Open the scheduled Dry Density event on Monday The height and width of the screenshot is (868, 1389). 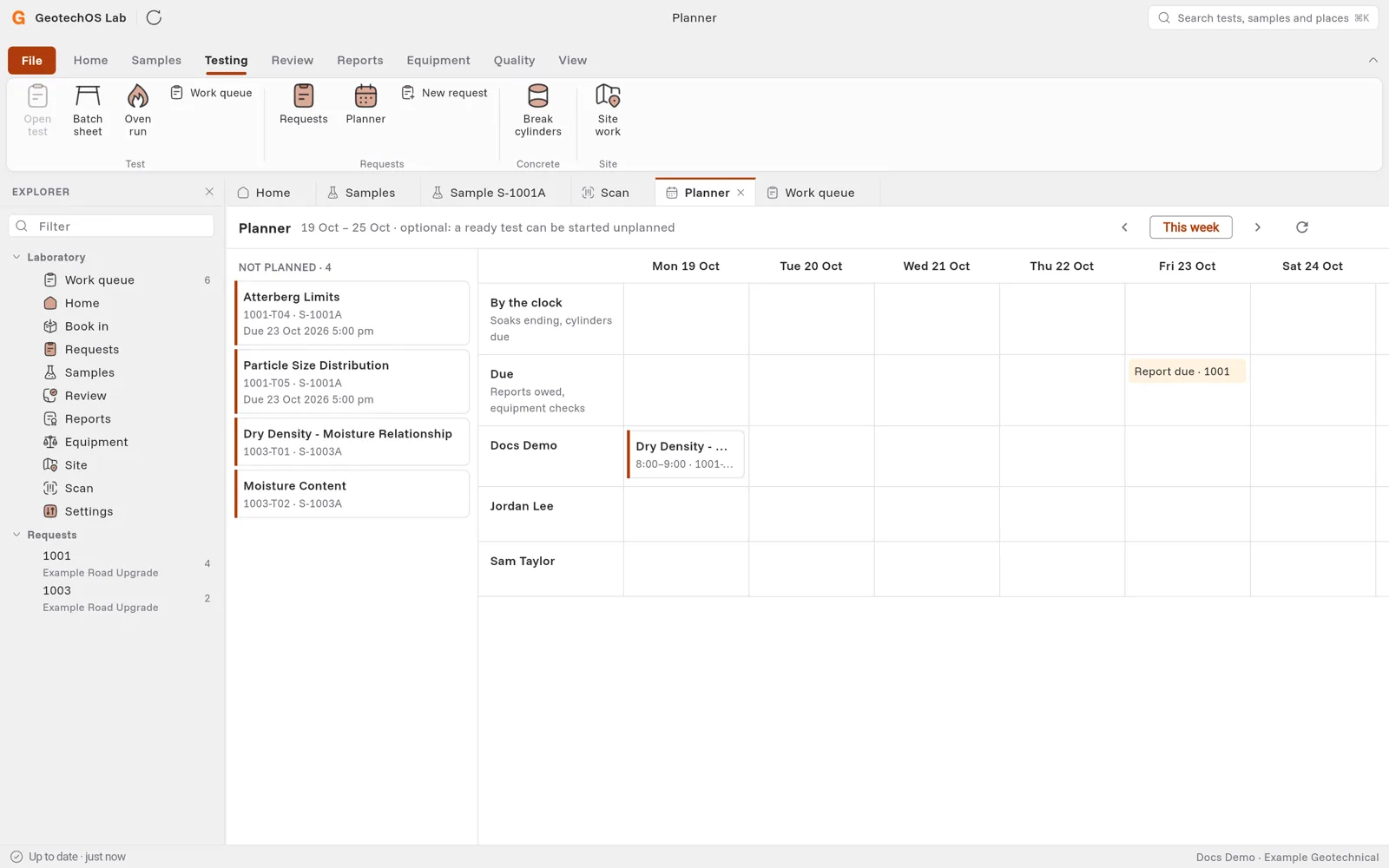(686, 454)
